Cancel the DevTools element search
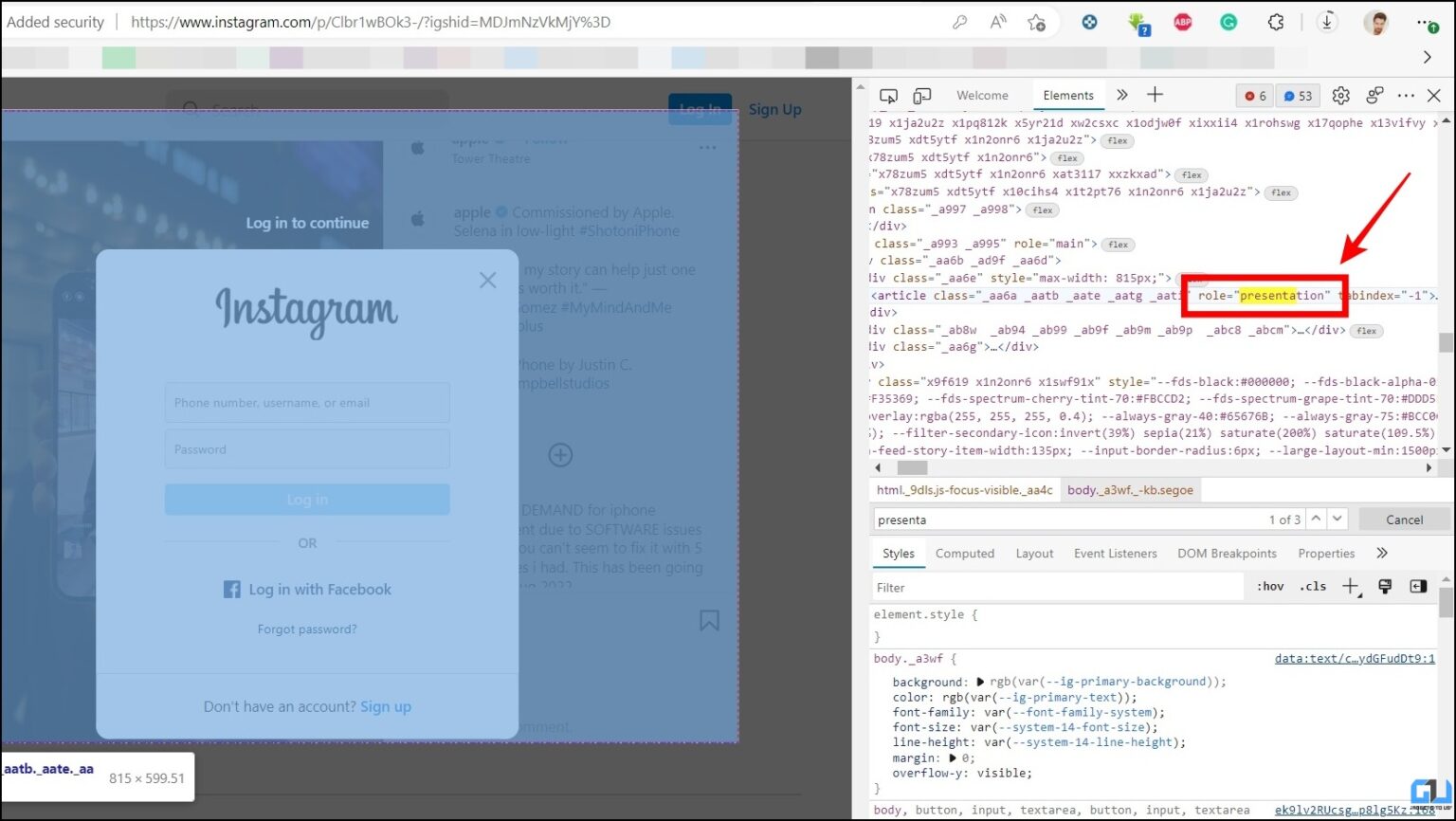 1404,520
